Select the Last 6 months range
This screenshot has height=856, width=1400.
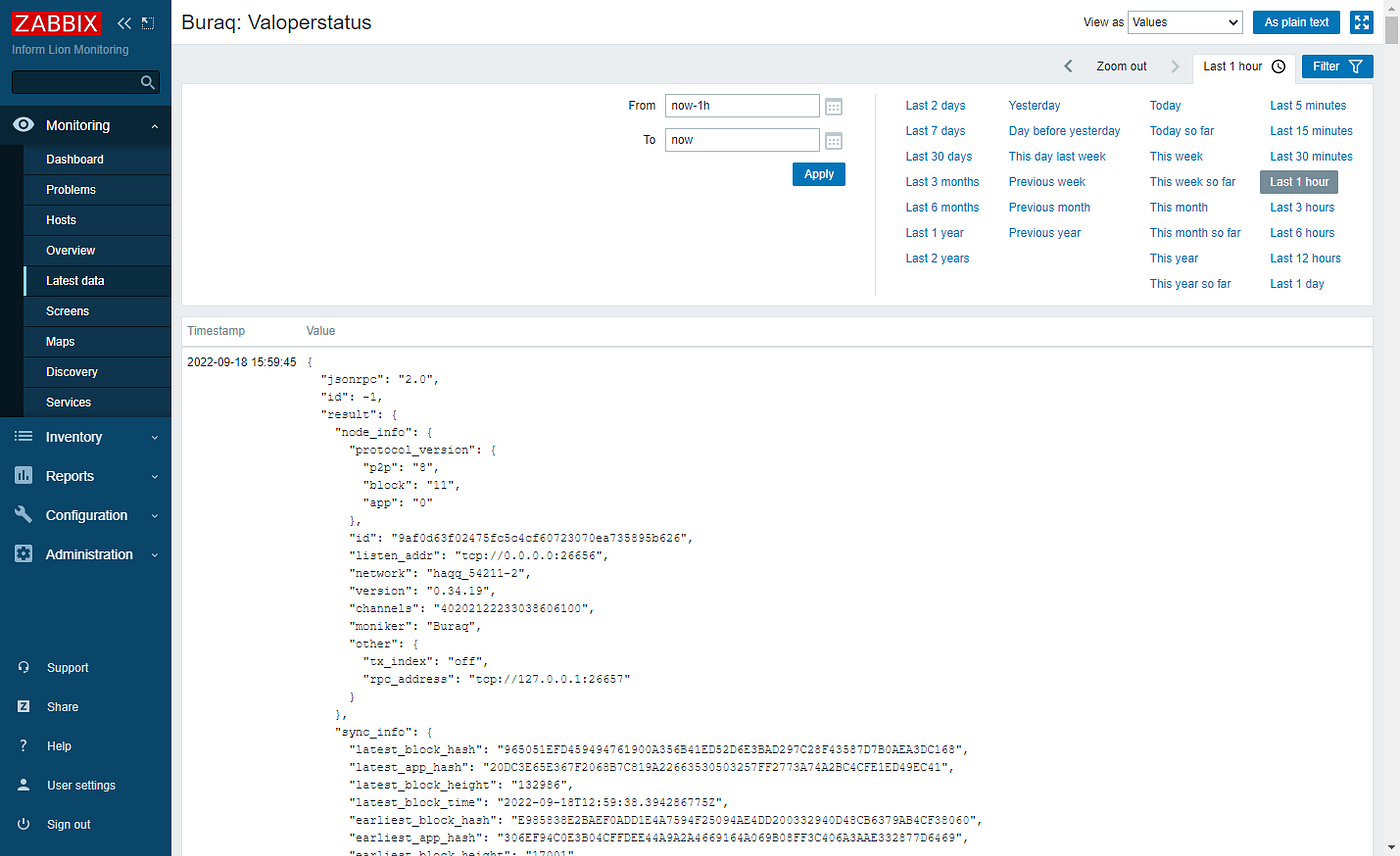point(942,207)
